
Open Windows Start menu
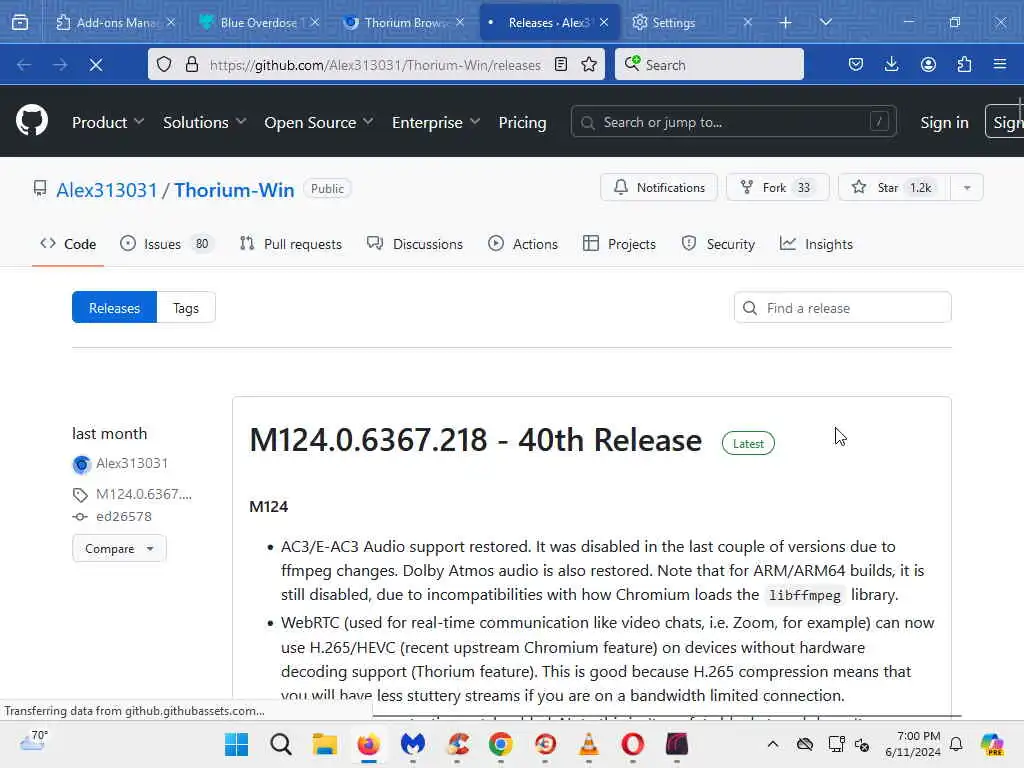tap(236, 744)
